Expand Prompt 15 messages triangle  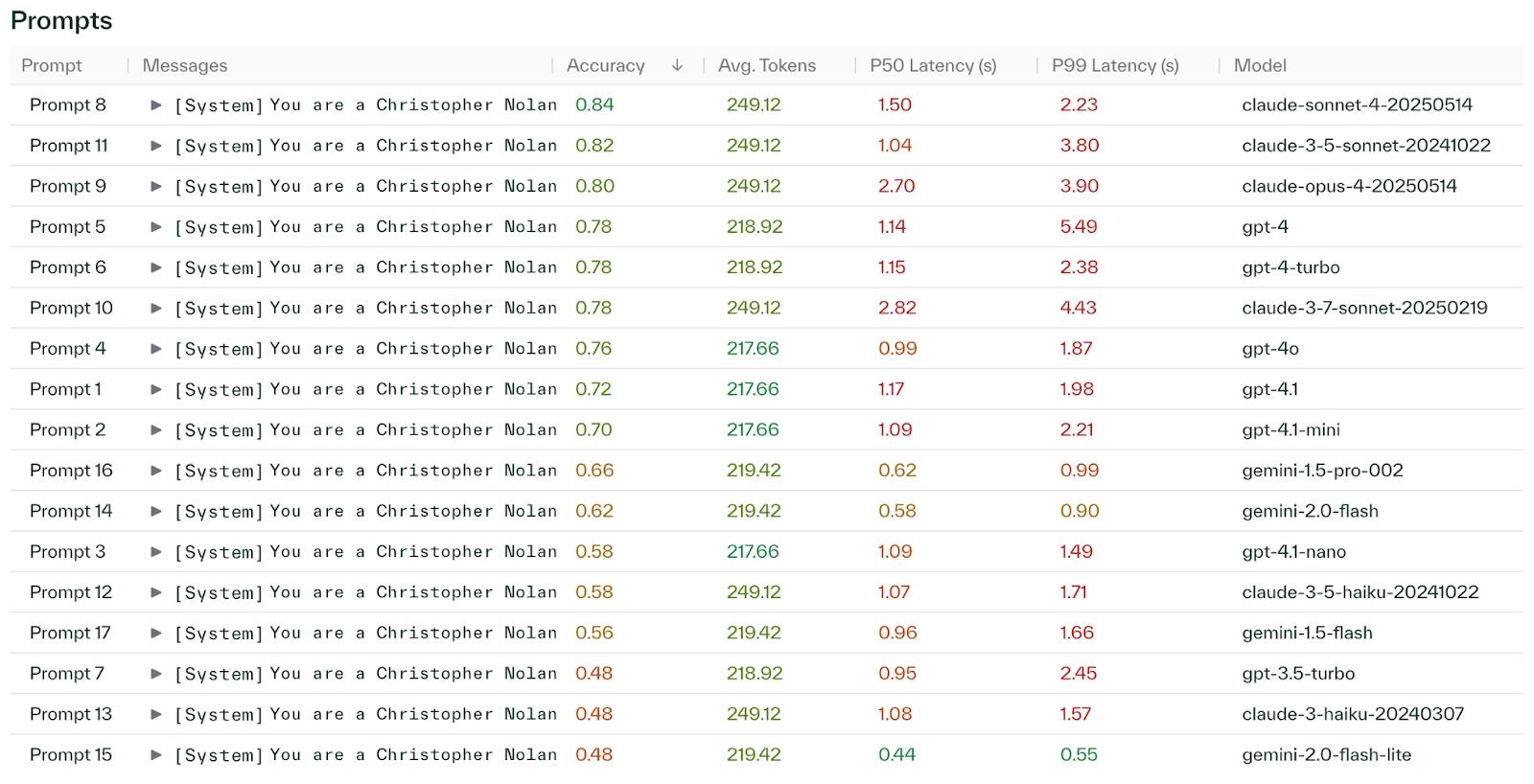coord(156,755)
